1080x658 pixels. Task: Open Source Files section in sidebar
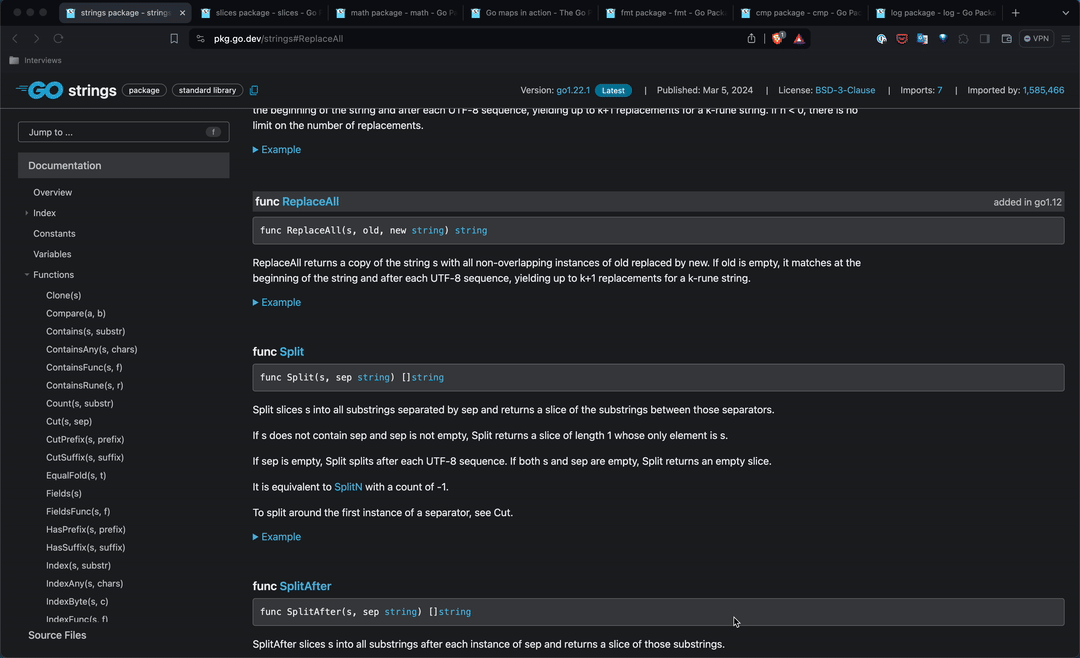click(x=57, y=635)
